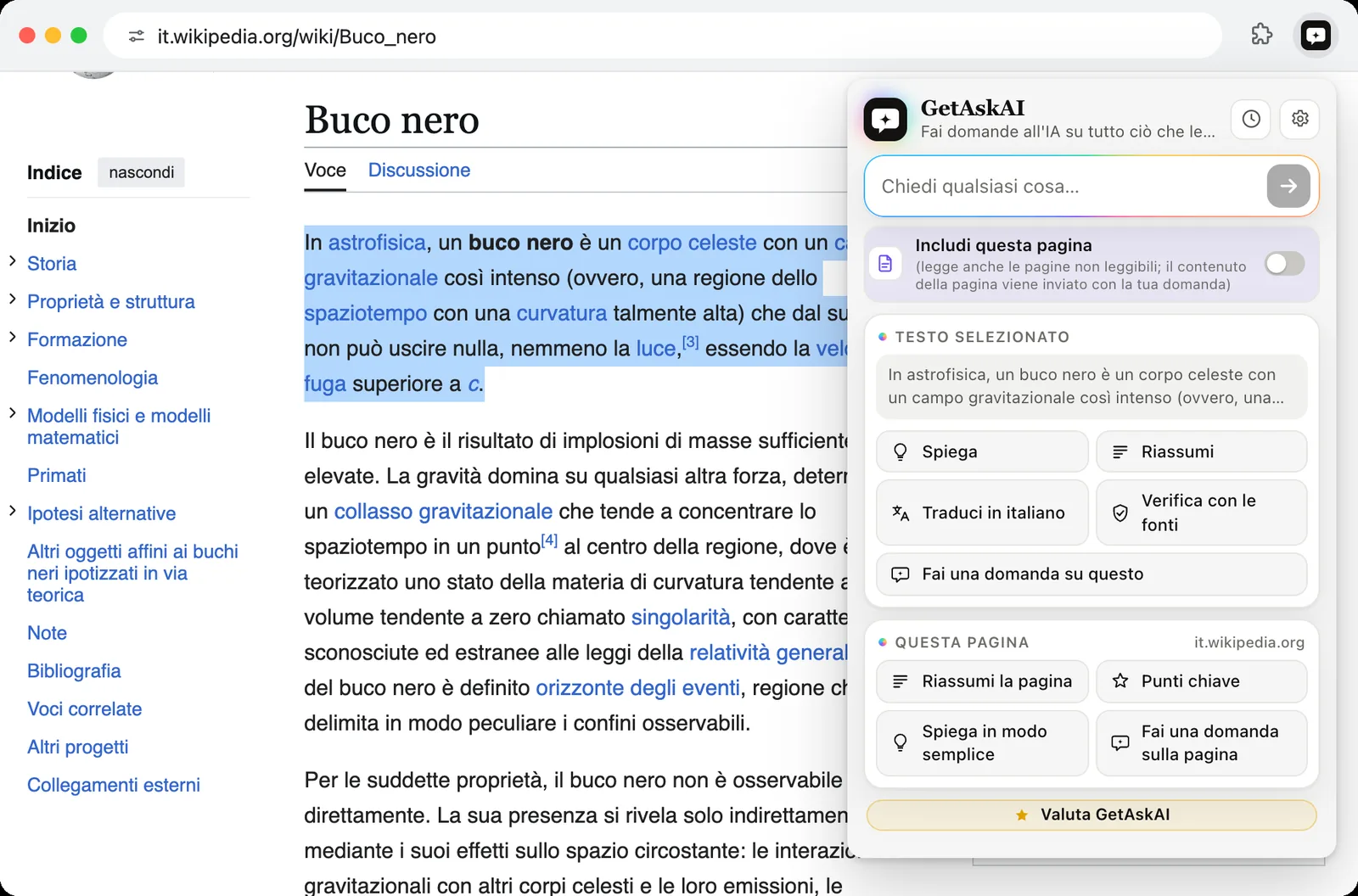Click the browser address bar URL

click(297, 36)
